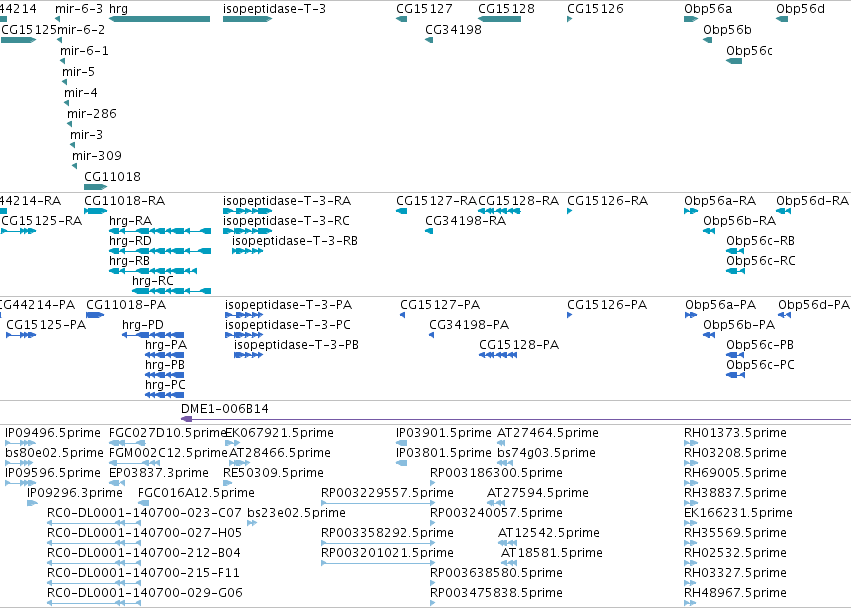
Task: Select the mir-286 label
Action: click(92, 113)
